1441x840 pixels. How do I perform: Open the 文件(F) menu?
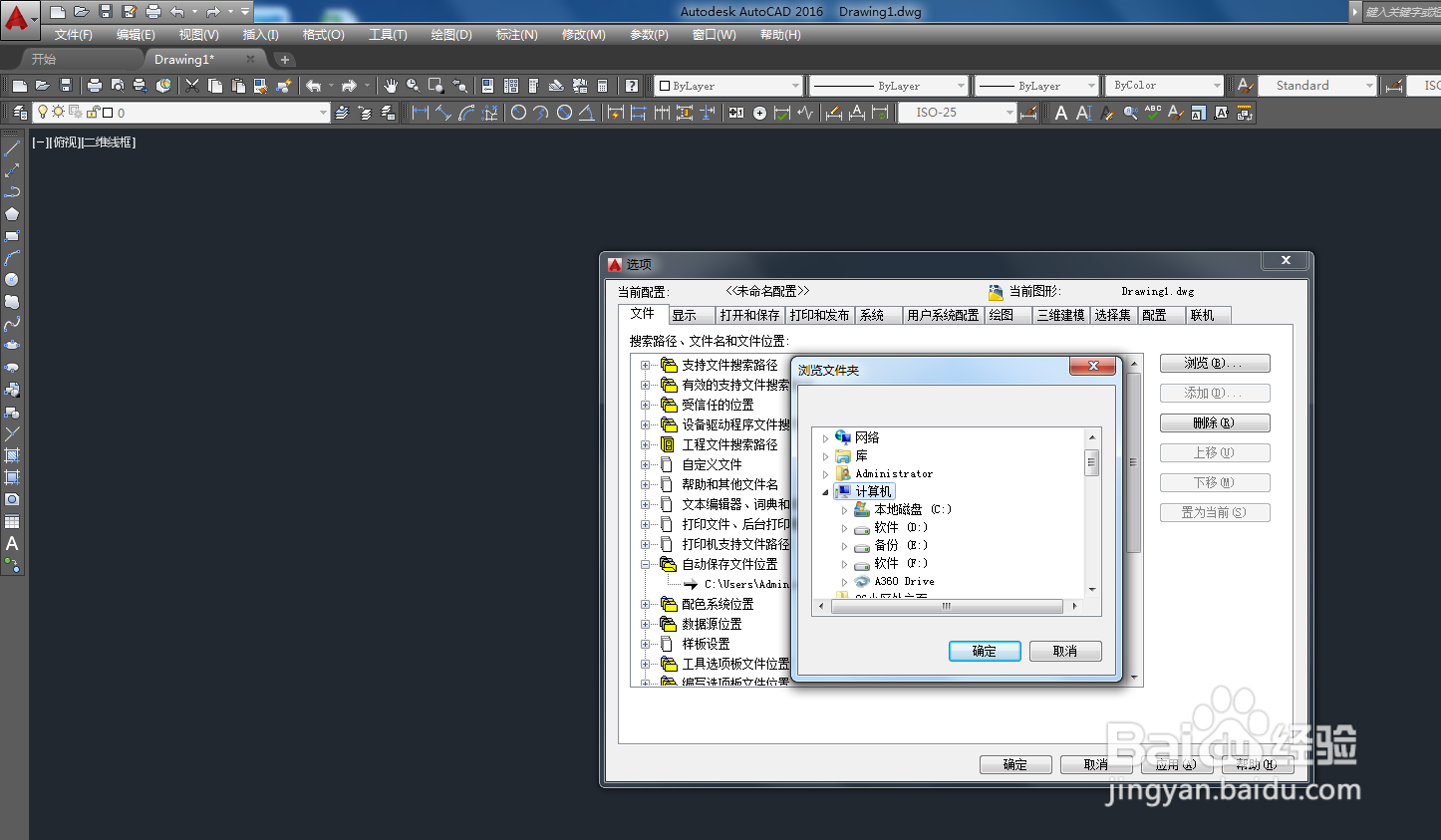pyautogui.click(x=73, y=35)
